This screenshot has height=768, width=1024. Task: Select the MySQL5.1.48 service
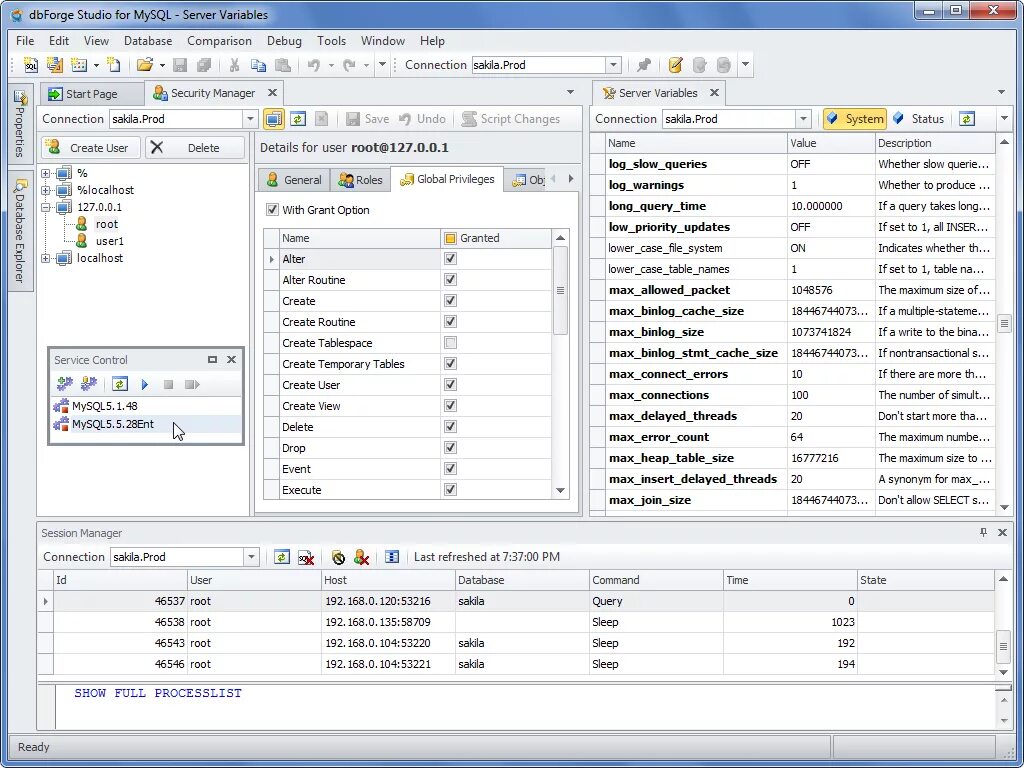pos(104,406)
